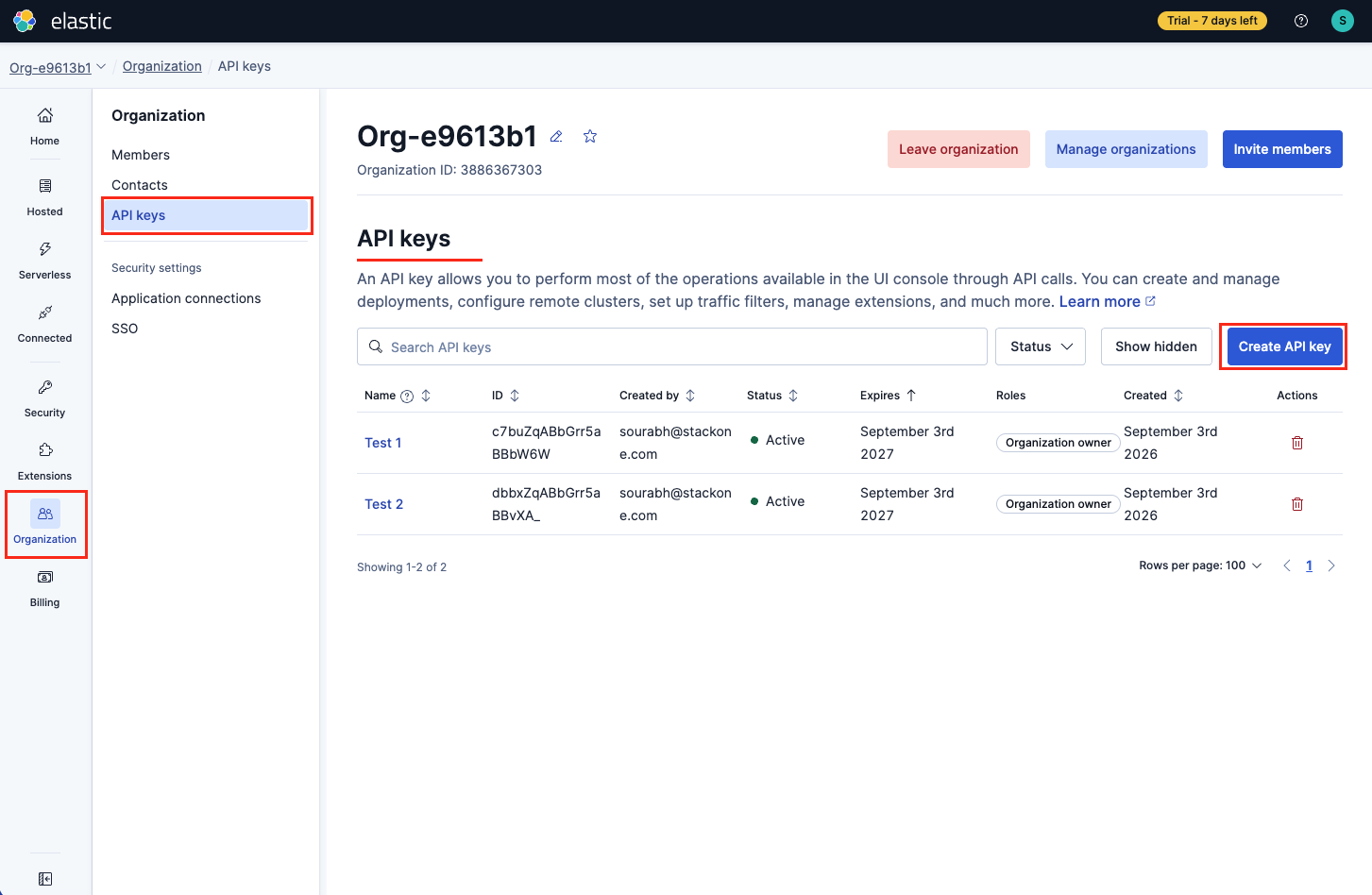Select the Organization ID 3886367303 text
This screenshot has width=1372, height=895.
click(449, 170)
